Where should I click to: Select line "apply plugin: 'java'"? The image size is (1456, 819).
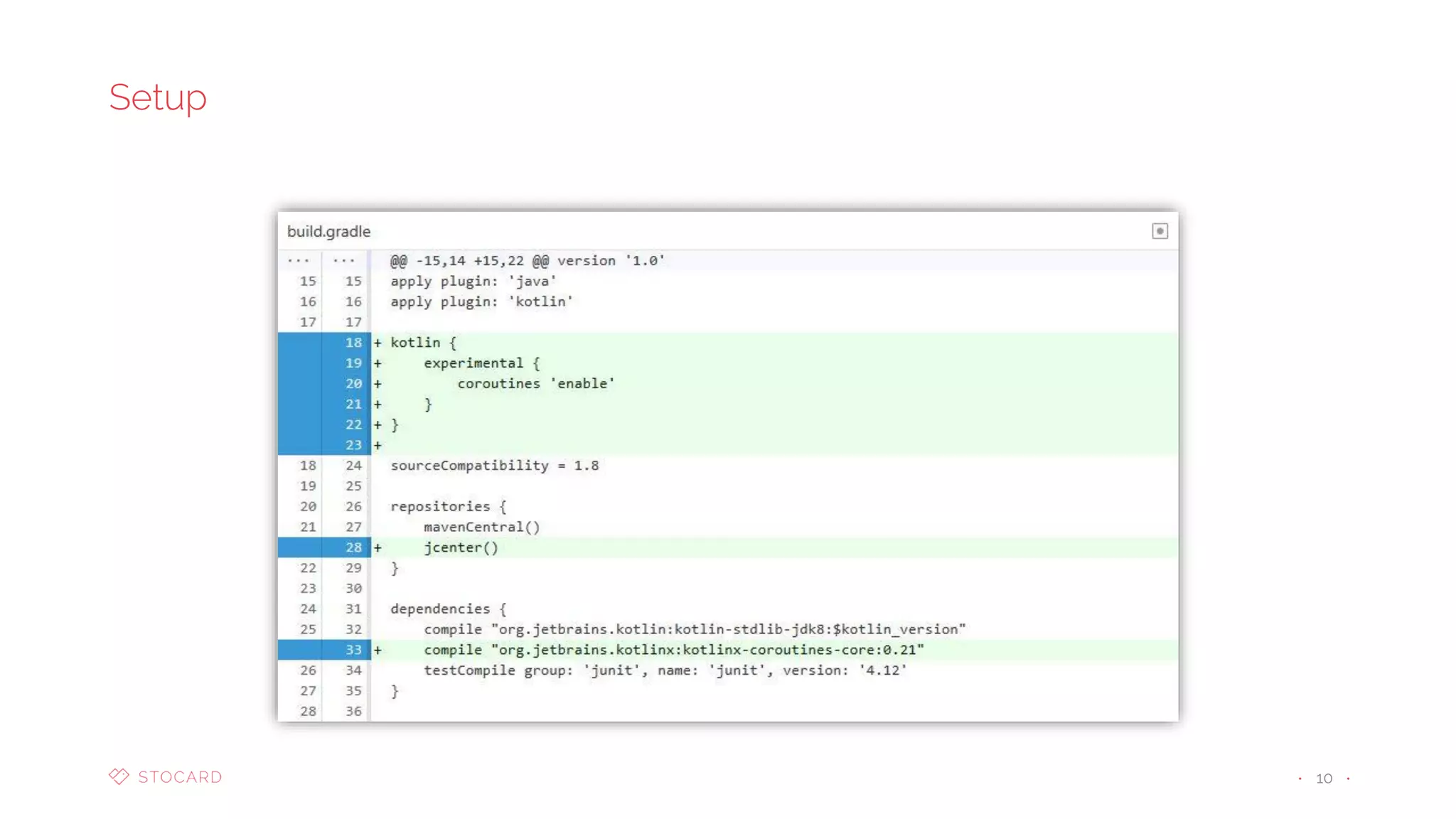pyautogui.click(x=473, y=282)
